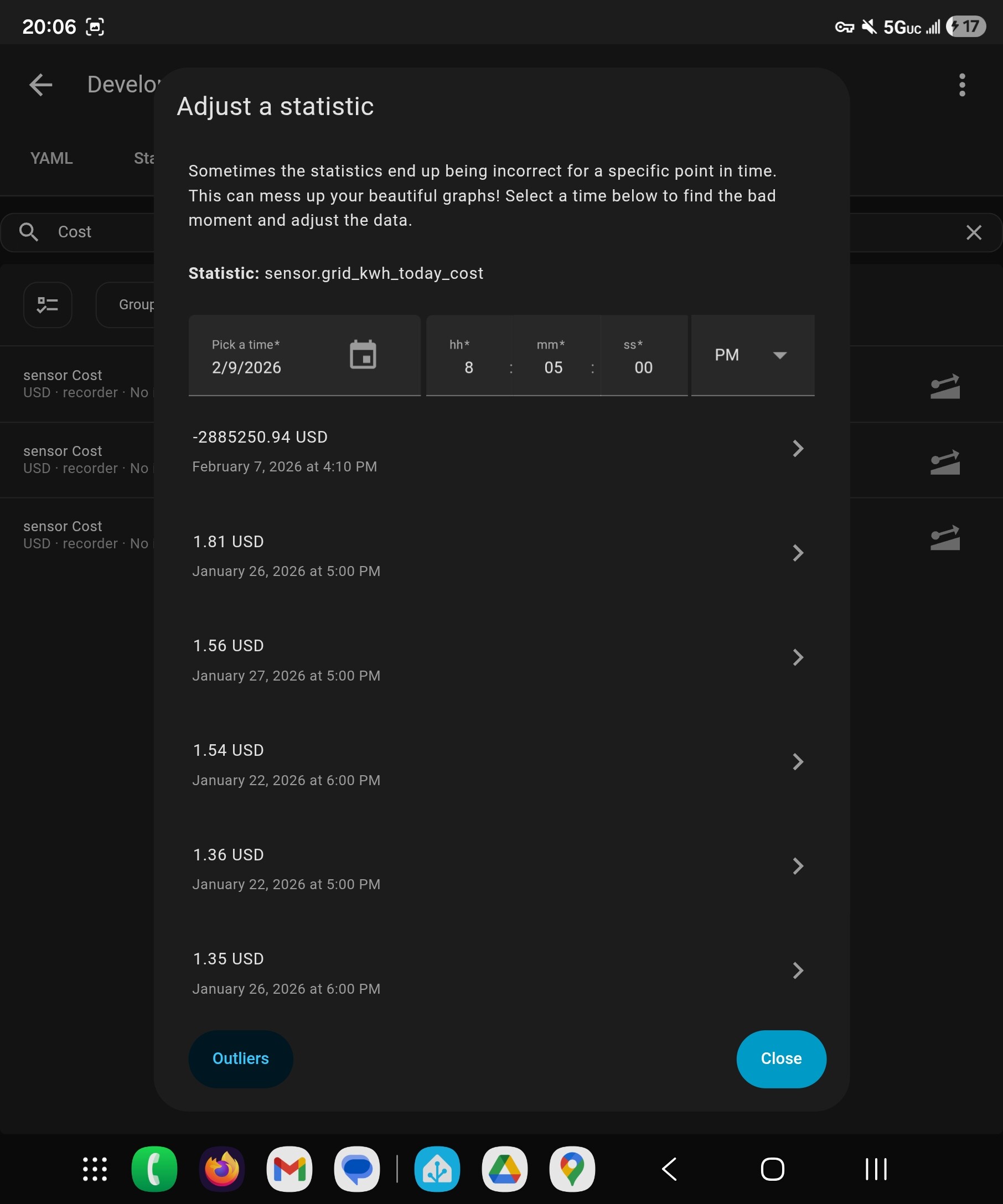Focus the seconds field showing 00
The height and width of the screenshot is (1204, 1003).
pos(643,355)
